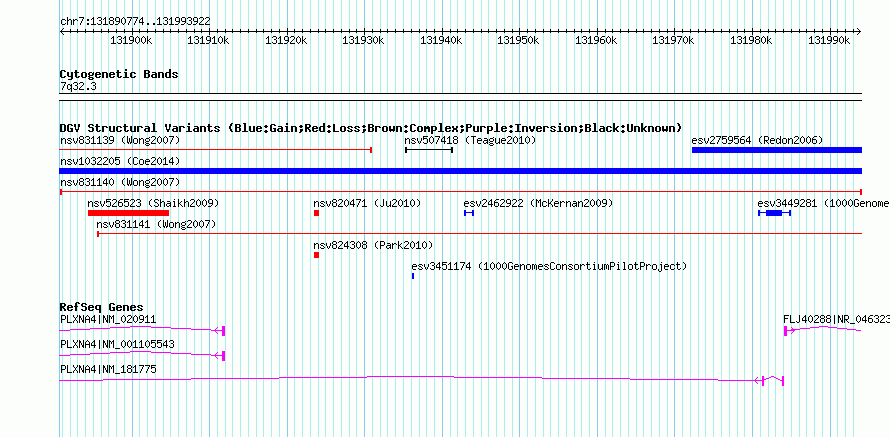Click the chr7:131890774..131993922 range label
Screen dimensions: 890x437
(x=135, y=22)
